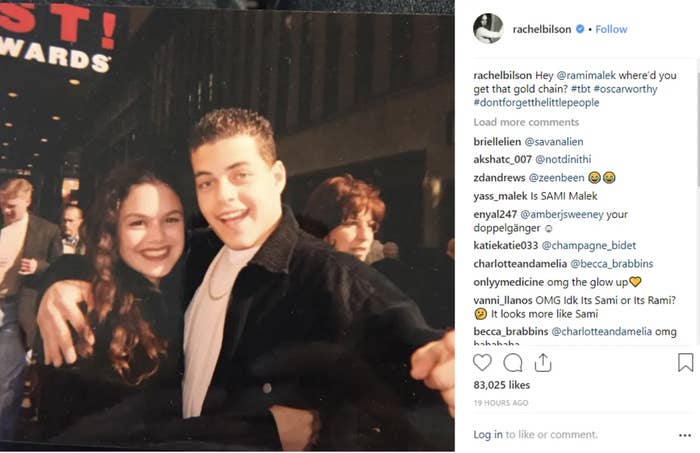Open the rachelbilson username in header
Image resolution: width=700 pixels, height=453 pixels.
click(x=542, y=29)
